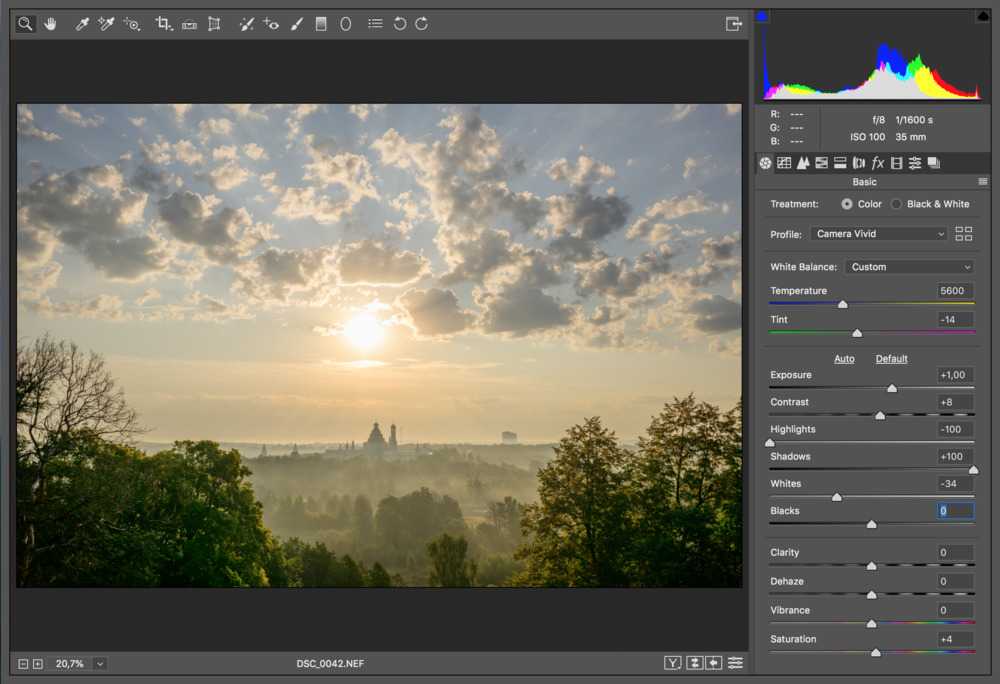The width and height of the screenshot is (1000, 684).
Task: Click the Auto tone link
Action: click(x=844, y=359)
